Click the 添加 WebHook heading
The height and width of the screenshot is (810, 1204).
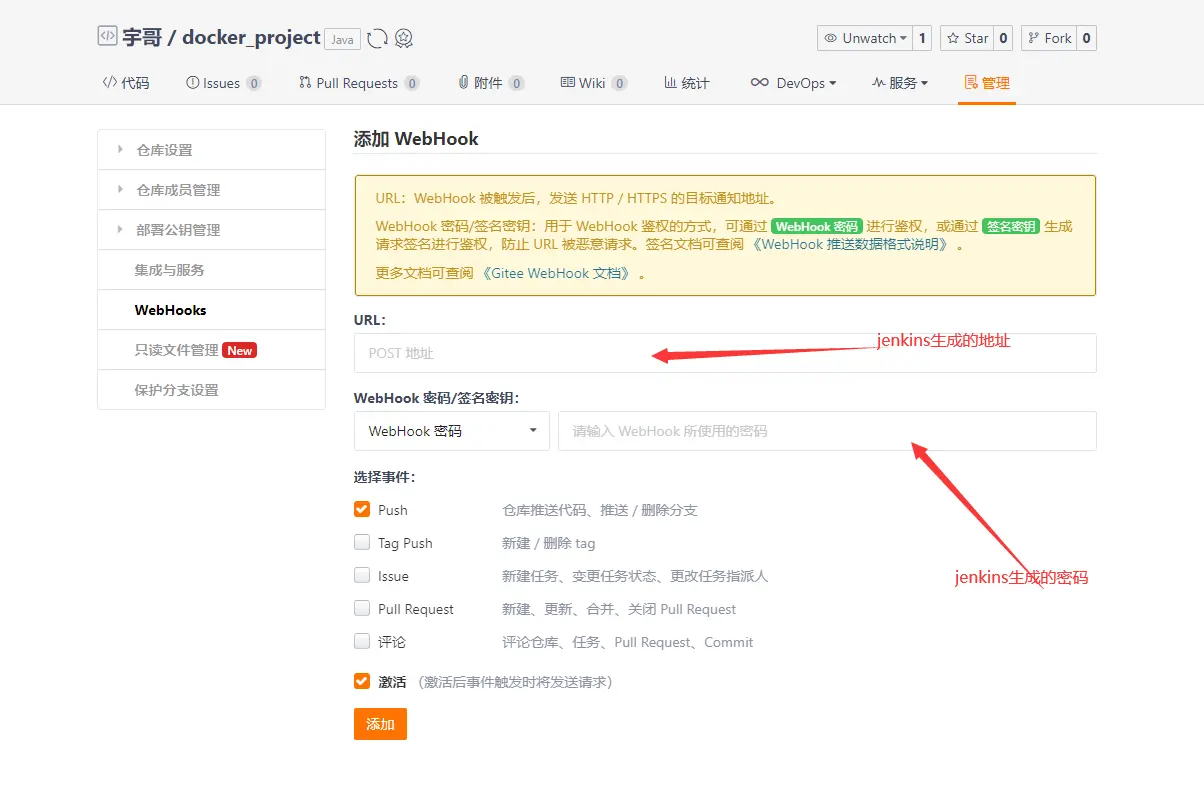tap(416, 139)
